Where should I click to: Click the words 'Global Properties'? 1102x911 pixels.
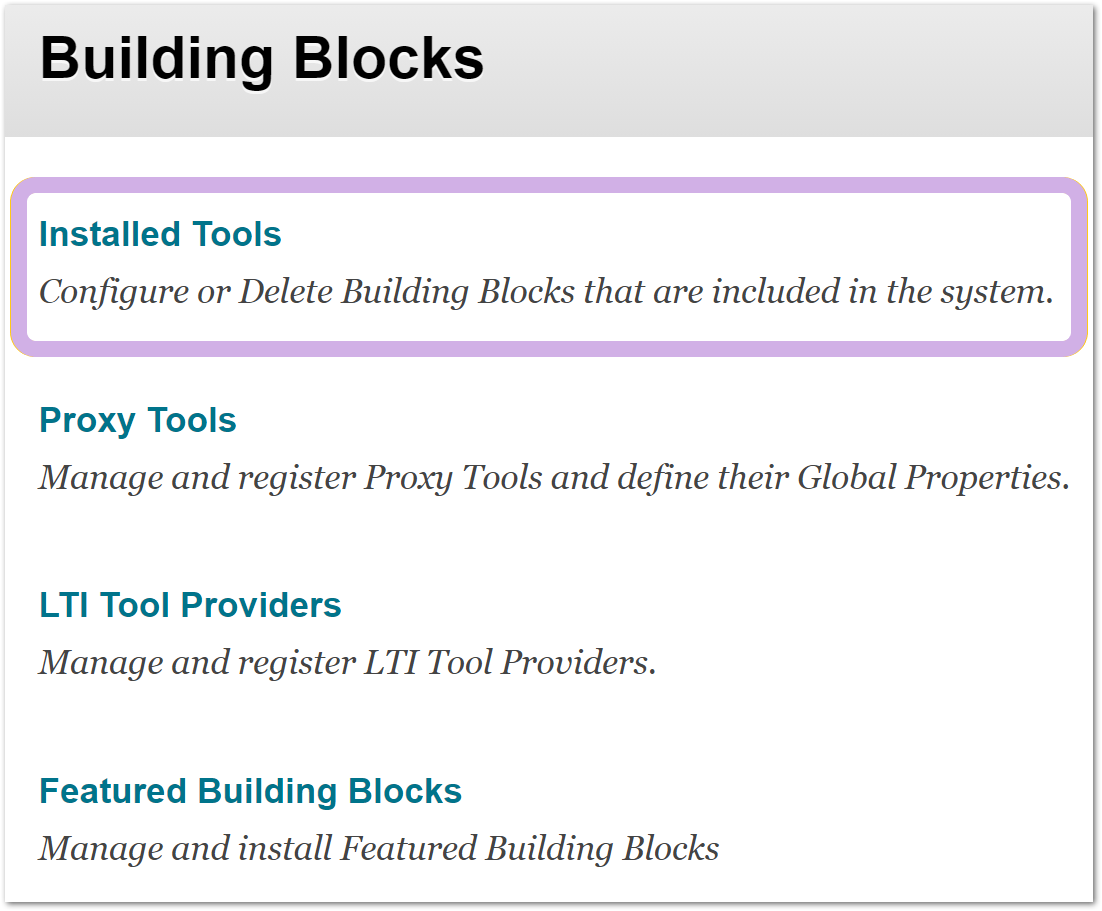[933, 478]
